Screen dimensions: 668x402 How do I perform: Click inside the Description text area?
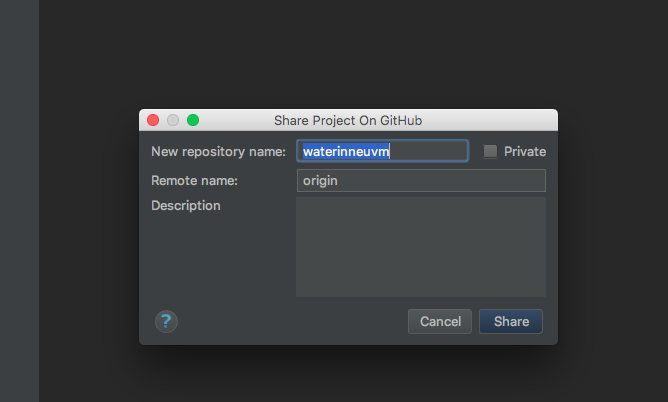point(421,247)
